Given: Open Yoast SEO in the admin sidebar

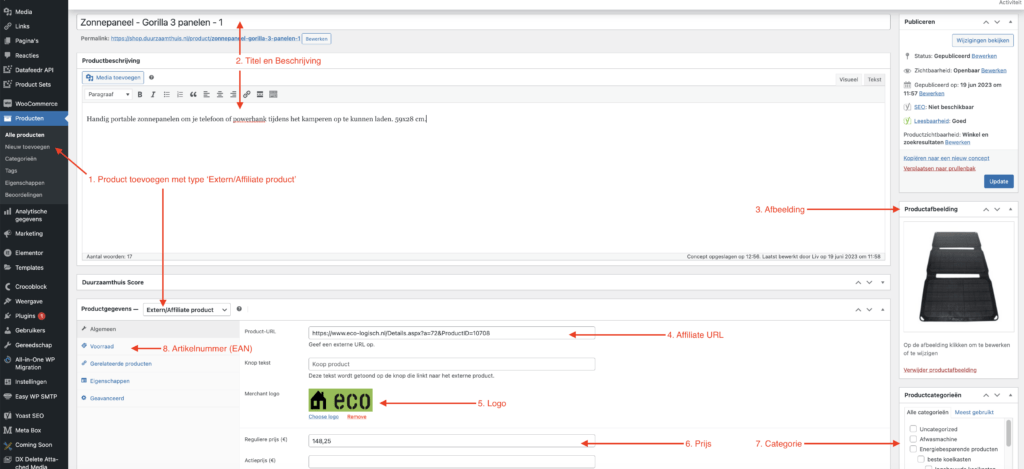Looking at the screenshot, I should tap(29, 415).
